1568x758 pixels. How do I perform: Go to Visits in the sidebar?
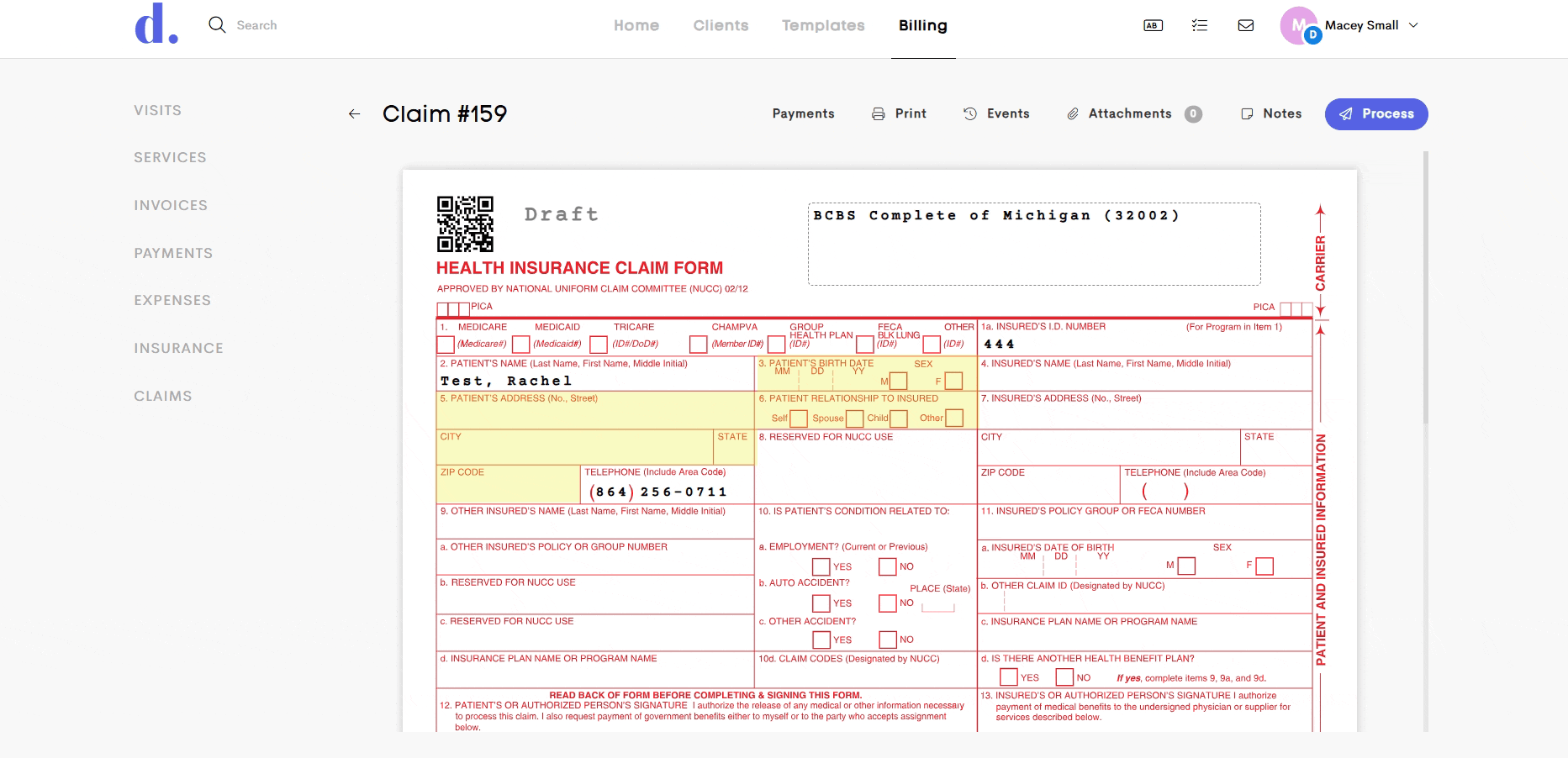click(158, 110)
